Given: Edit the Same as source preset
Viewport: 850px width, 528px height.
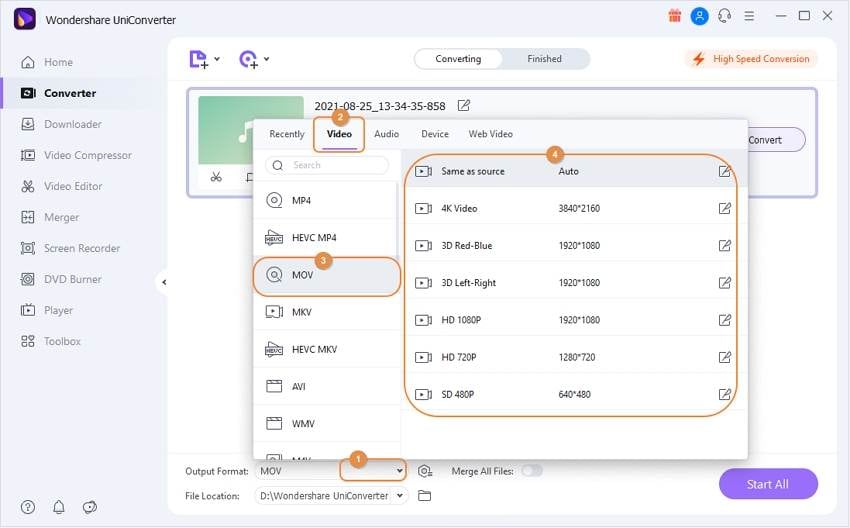Looking at the screenshot, I should click(x=724, y=171).
